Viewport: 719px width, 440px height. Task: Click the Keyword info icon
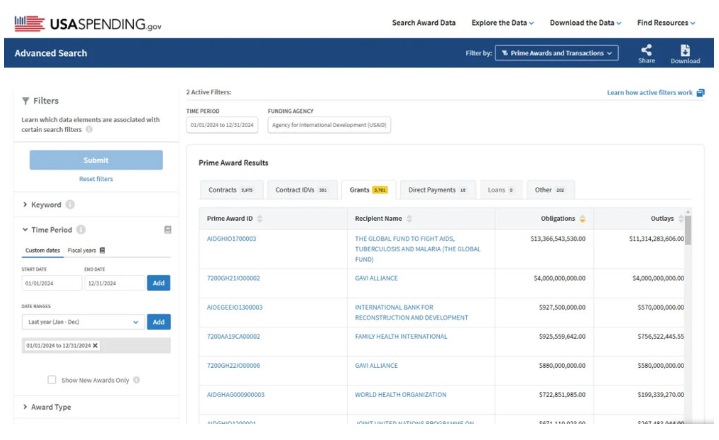pyautogui.click(x=70, y=204)
